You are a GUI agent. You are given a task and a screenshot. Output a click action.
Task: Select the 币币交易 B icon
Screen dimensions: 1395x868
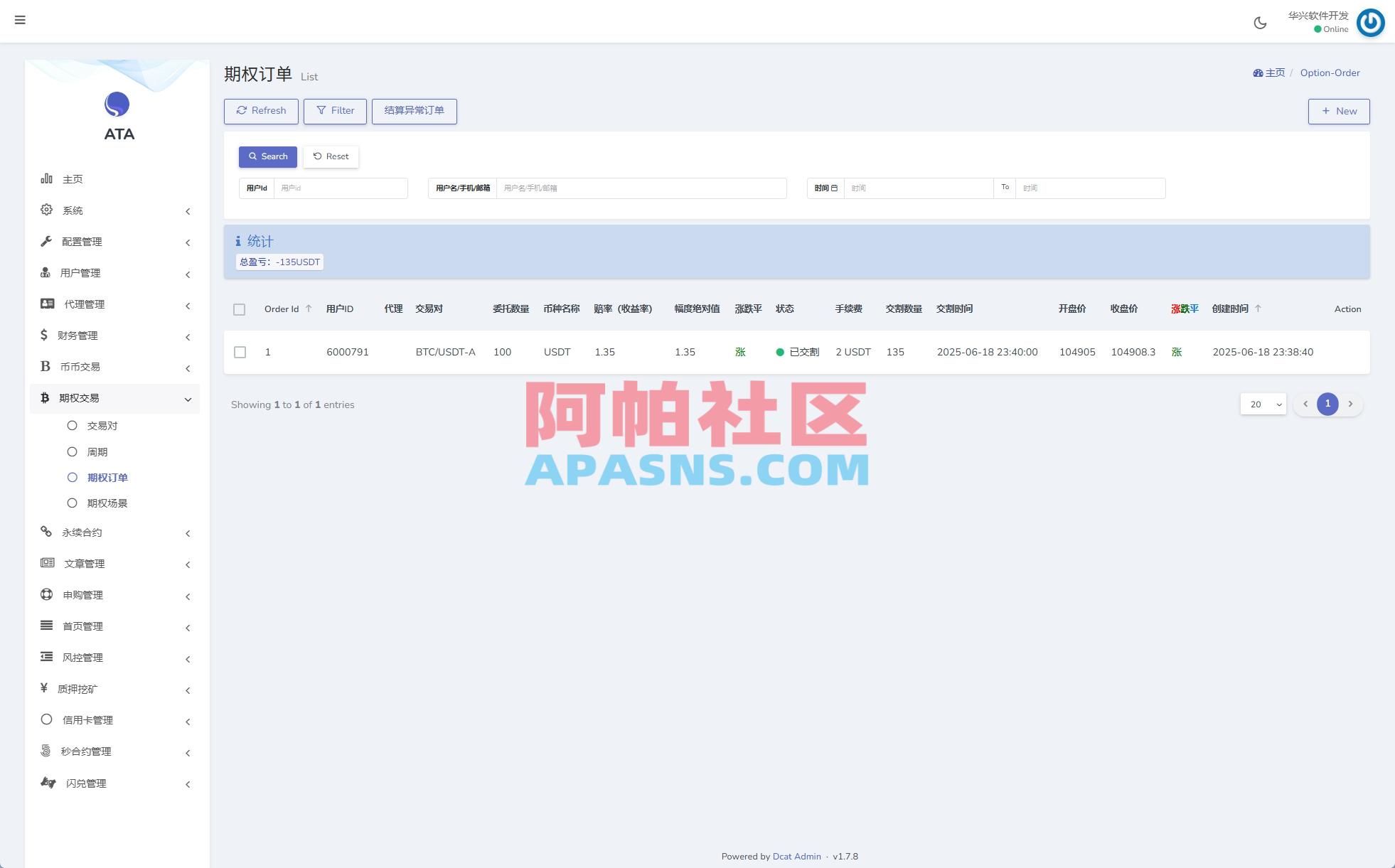44,366
